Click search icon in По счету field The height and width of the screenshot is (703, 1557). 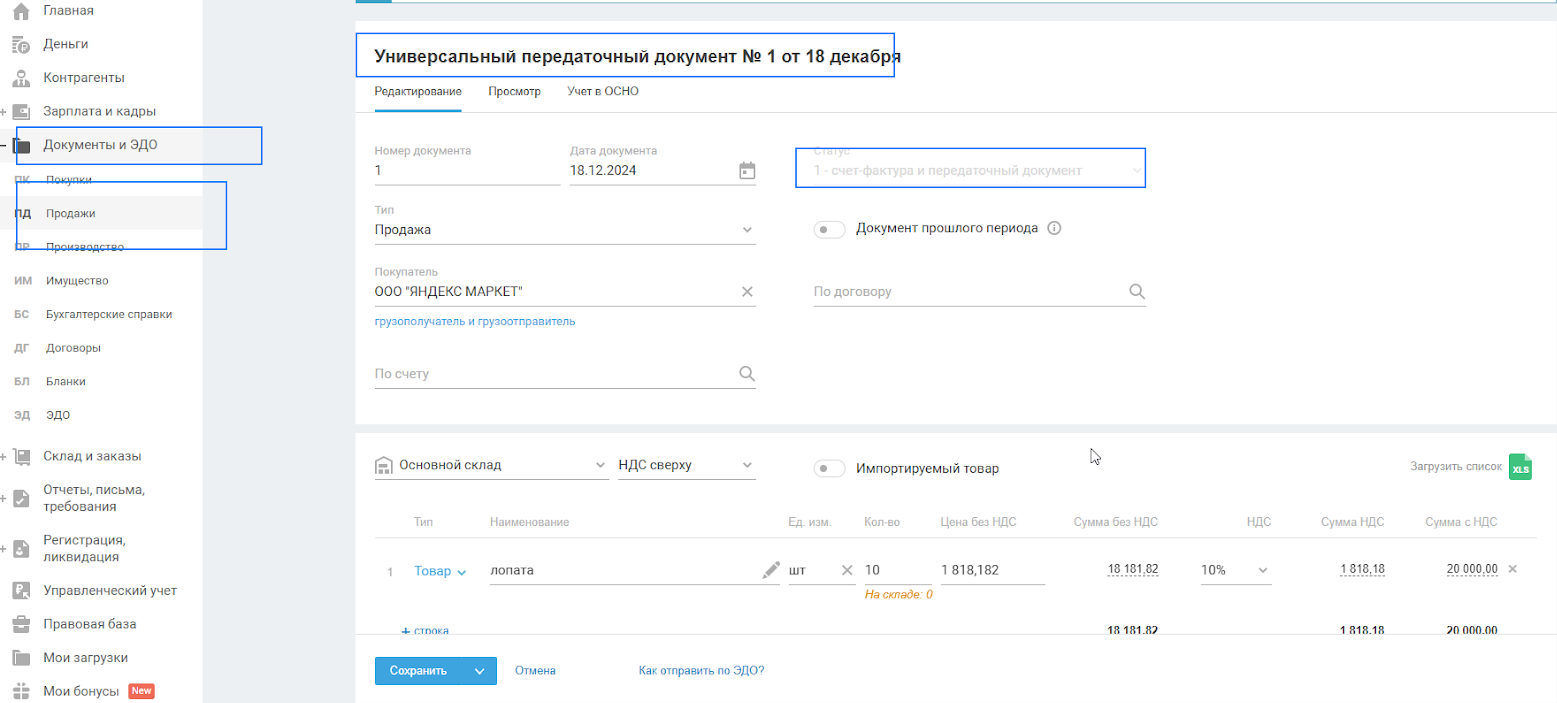[x=747, y=374]
